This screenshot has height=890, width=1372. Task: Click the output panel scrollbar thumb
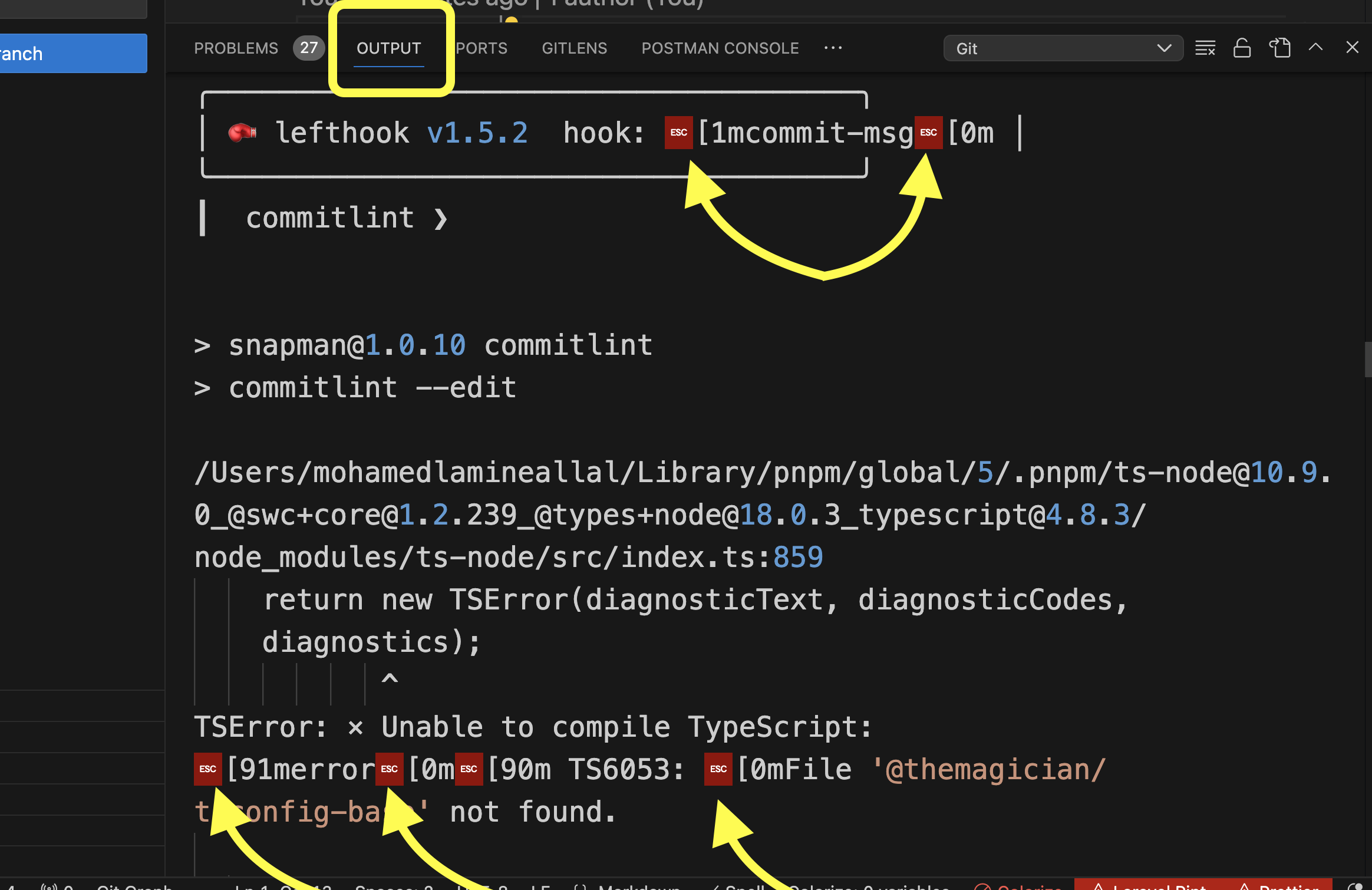coord(1368,359)
